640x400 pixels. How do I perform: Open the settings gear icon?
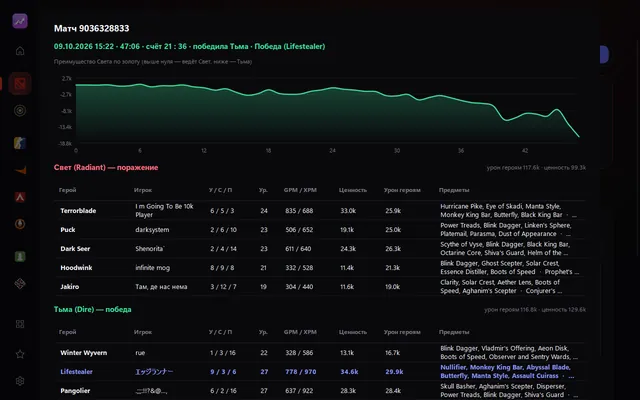coord(20,381)
